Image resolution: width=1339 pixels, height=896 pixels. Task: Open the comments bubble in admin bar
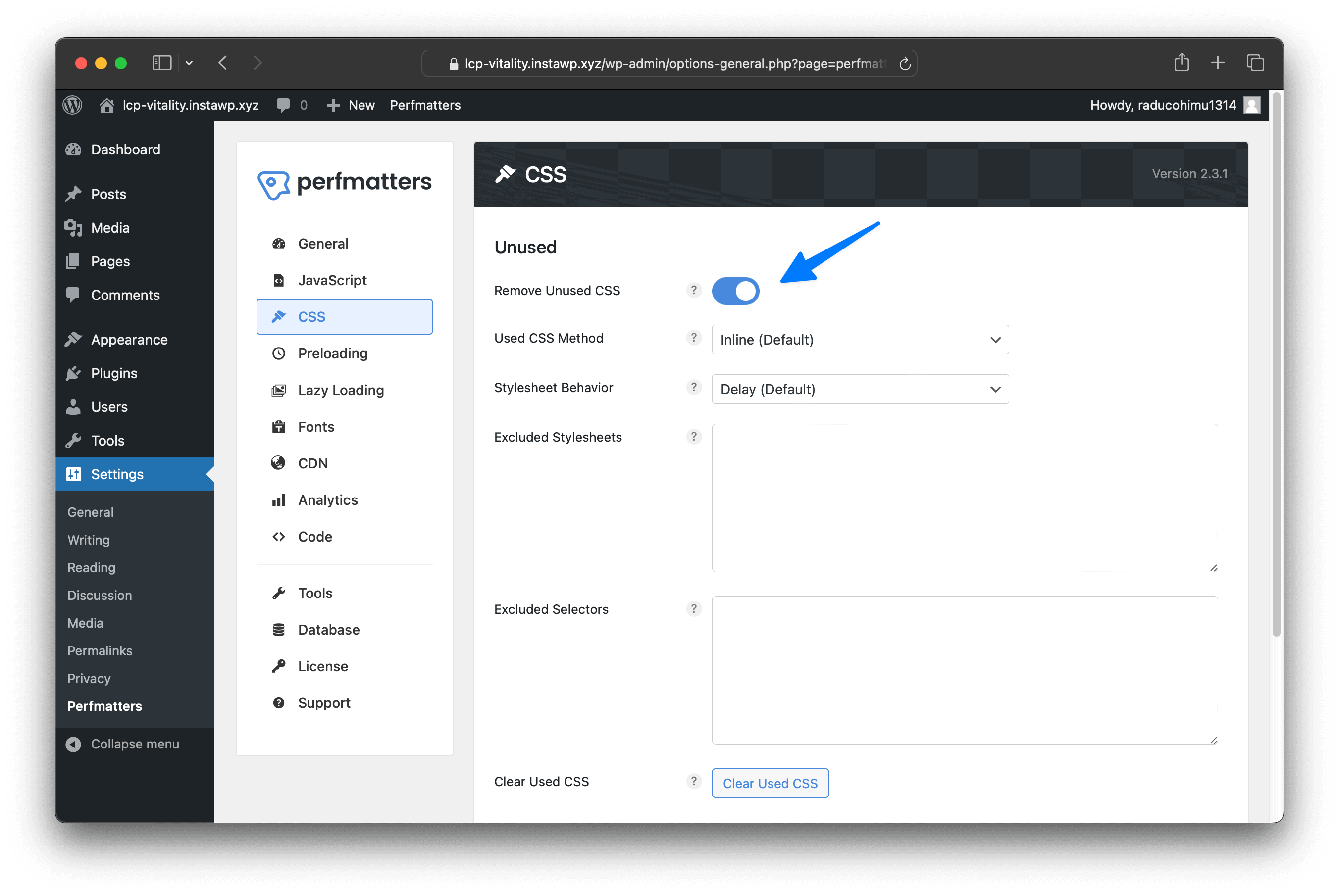click(x=283, y=105)
